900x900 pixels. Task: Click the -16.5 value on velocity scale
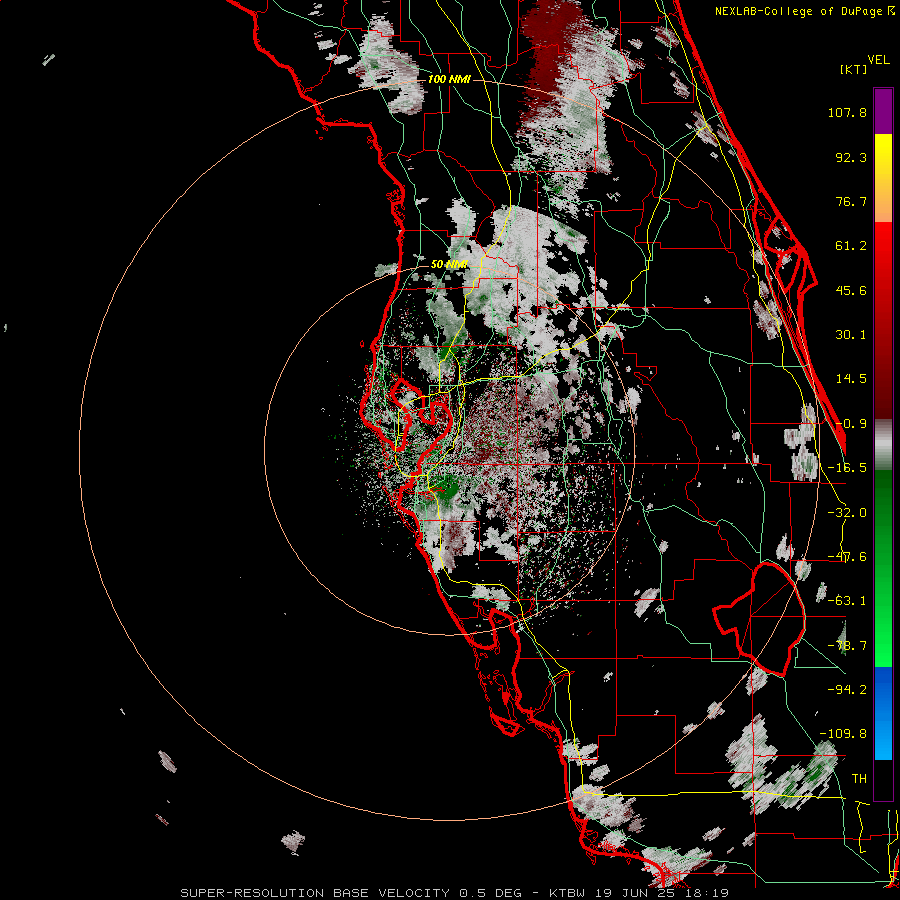[x=847, y=468]
